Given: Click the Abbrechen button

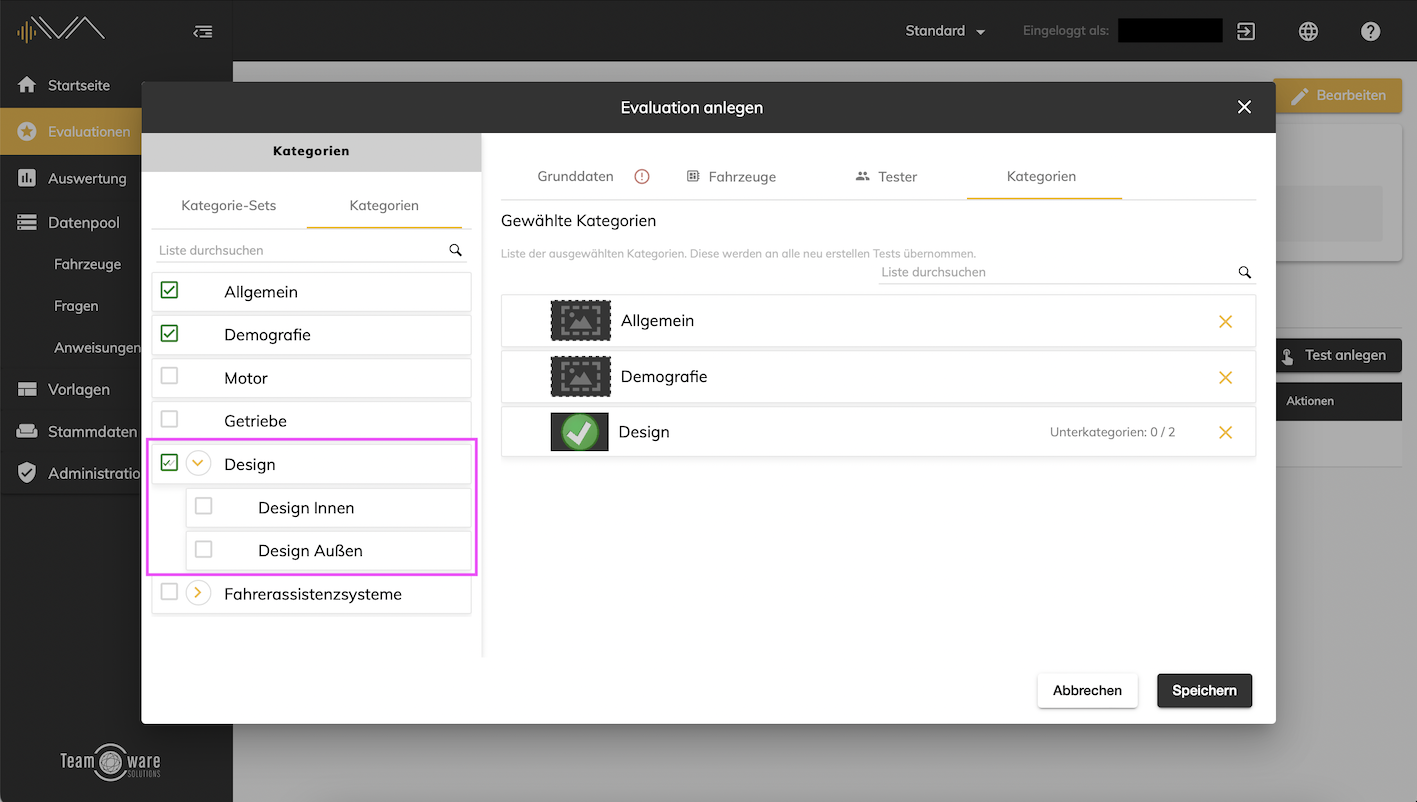Looking at the screenshot, I should (1087, 690).
